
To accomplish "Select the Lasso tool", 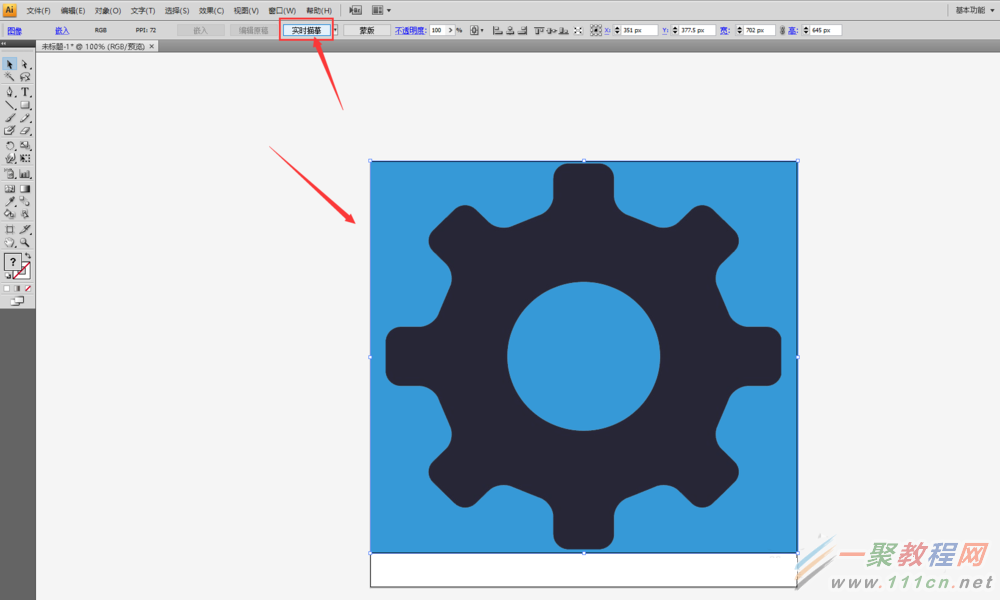I will pyautogui.click(x=25, y=77).
